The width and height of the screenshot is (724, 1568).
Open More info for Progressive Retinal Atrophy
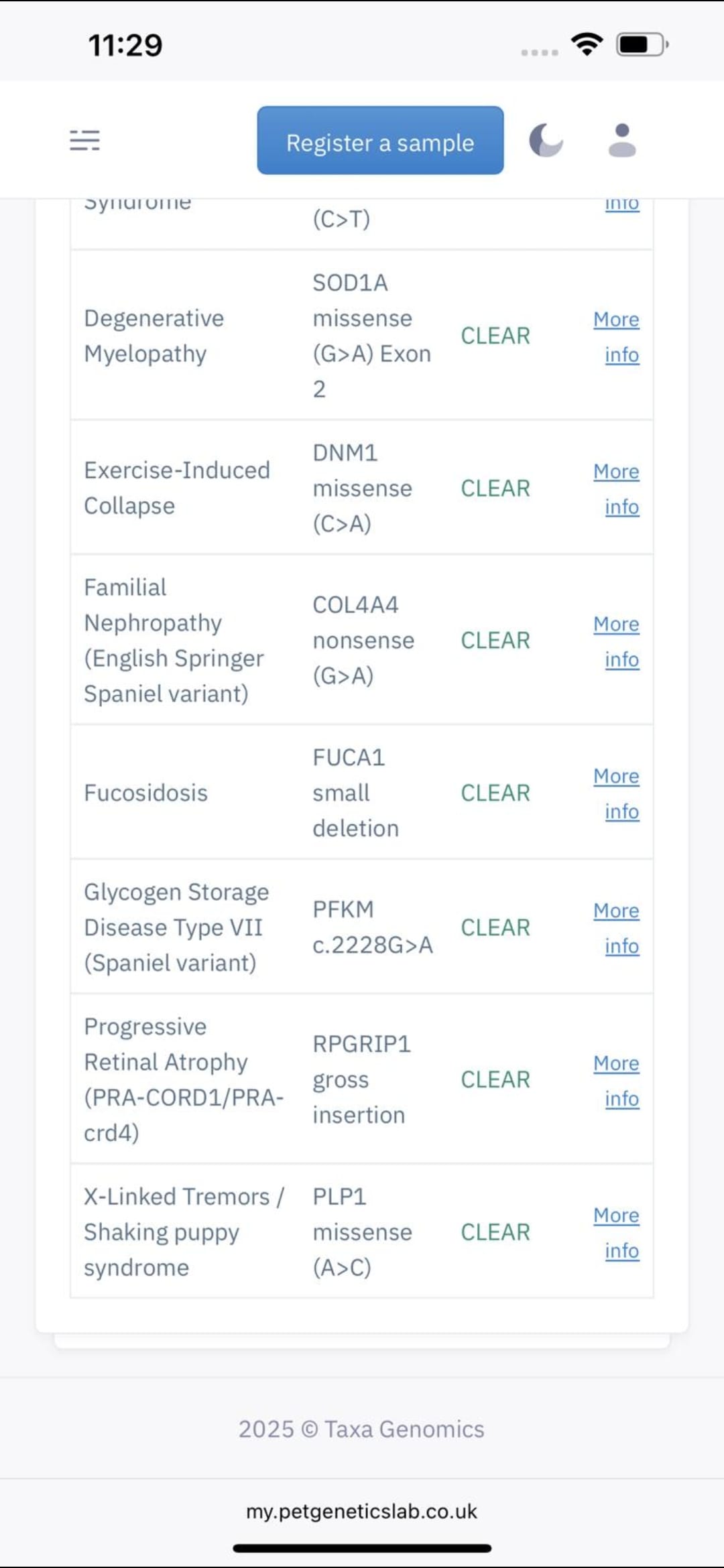(x=617, y=1081)
